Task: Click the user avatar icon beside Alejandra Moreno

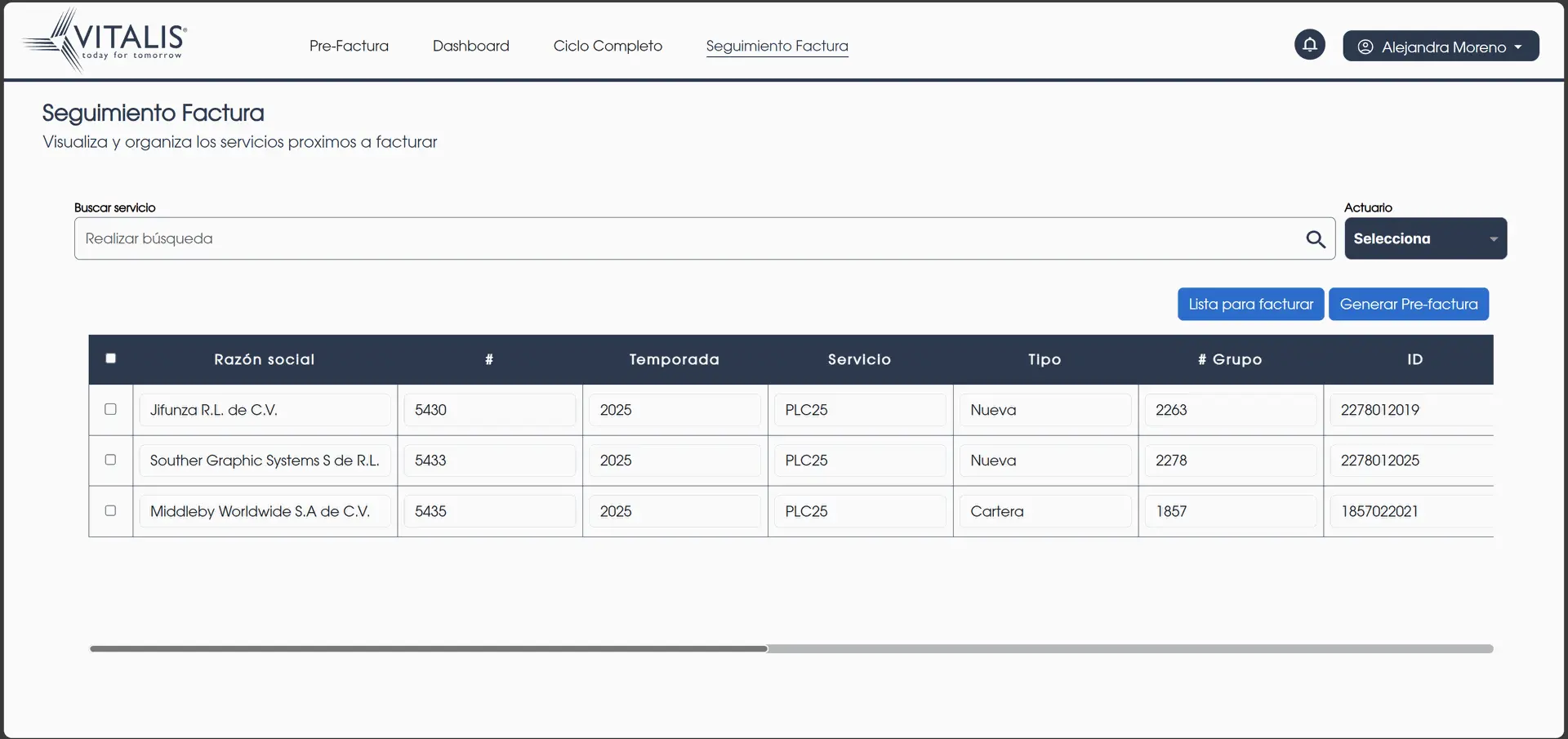Action: coord(1365,47)
